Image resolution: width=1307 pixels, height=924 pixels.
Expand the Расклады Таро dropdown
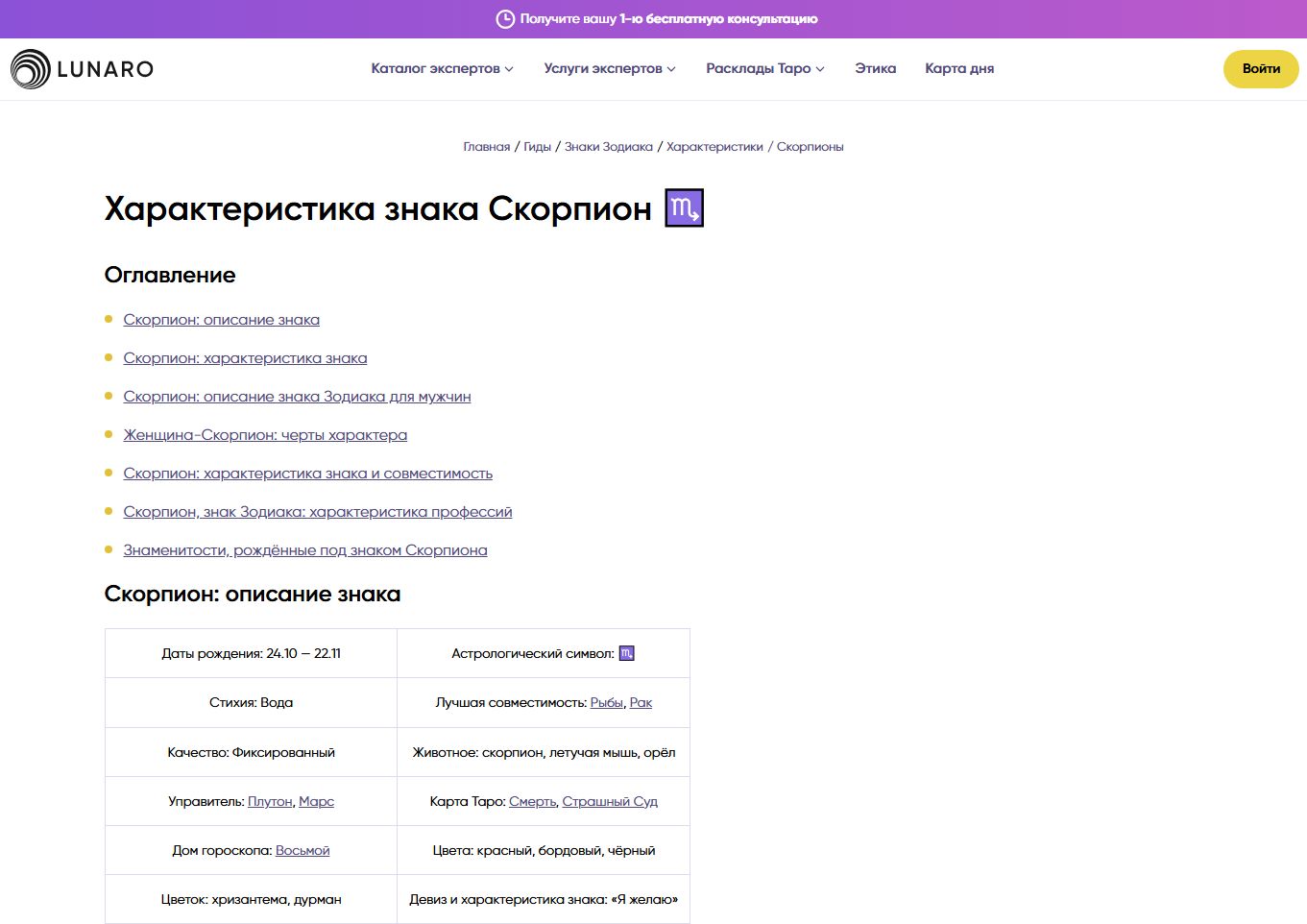click(764, 69)
